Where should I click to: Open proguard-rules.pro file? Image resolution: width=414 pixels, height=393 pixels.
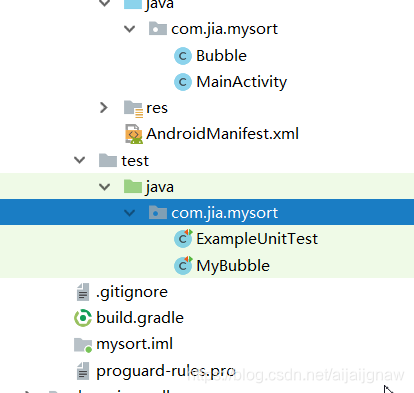click(x=166, y=371)
